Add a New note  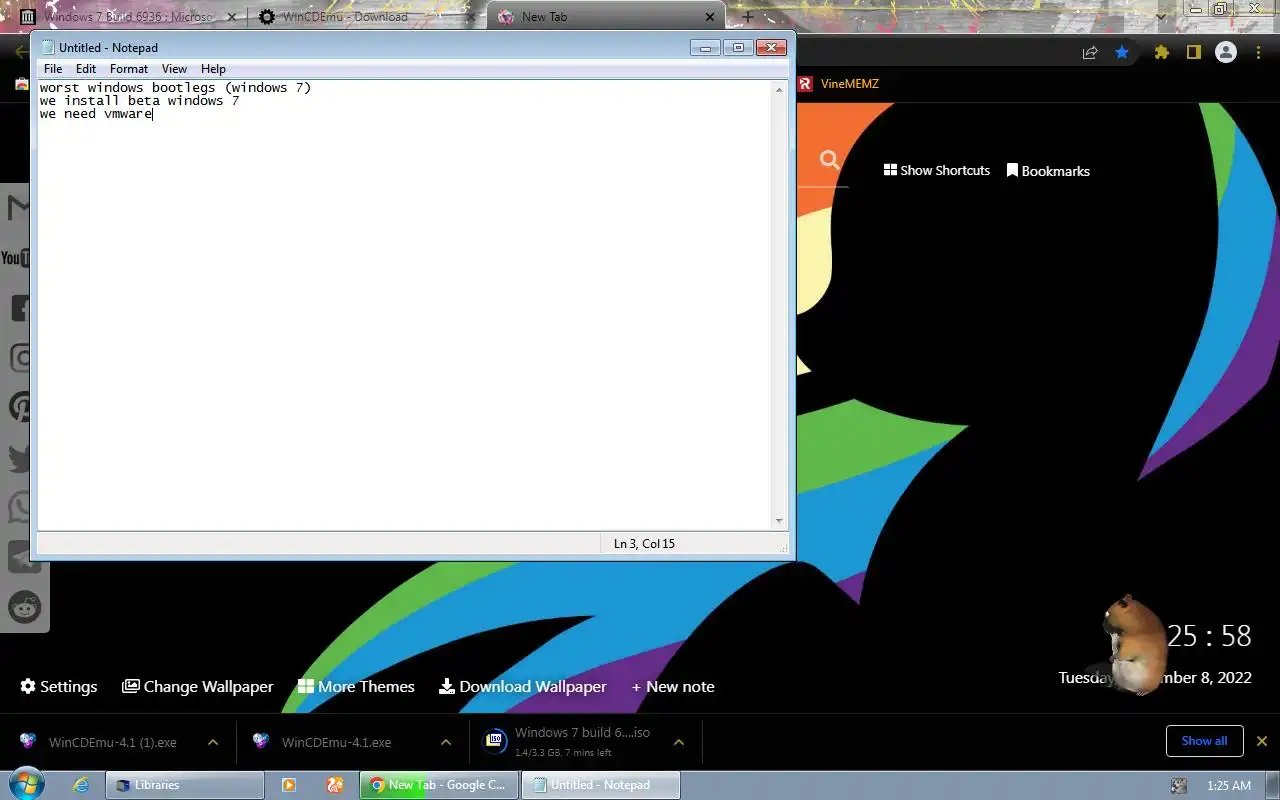click(673, 686)
